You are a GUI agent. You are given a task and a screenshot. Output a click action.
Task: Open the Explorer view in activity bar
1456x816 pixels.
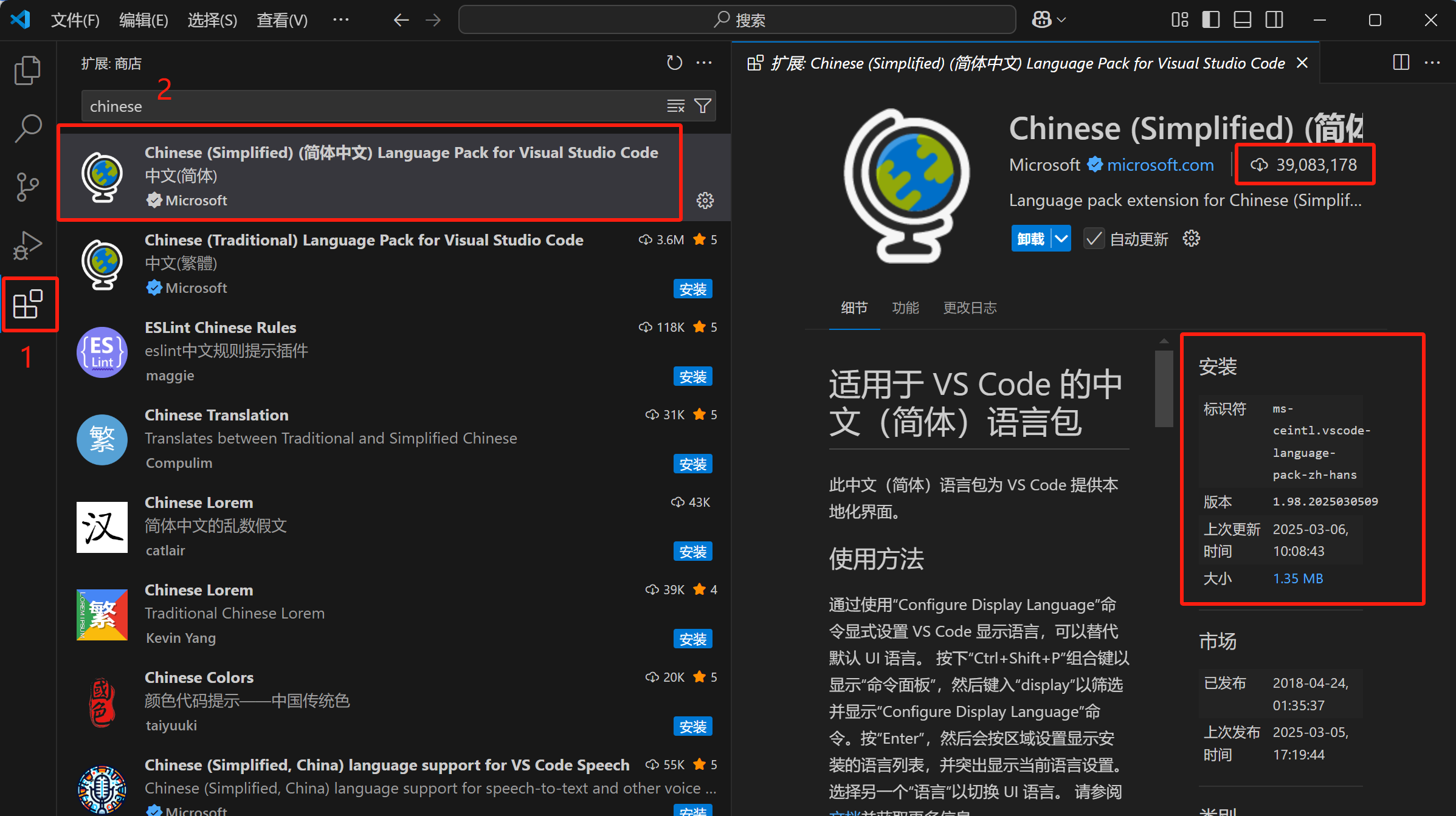[27, 70]
